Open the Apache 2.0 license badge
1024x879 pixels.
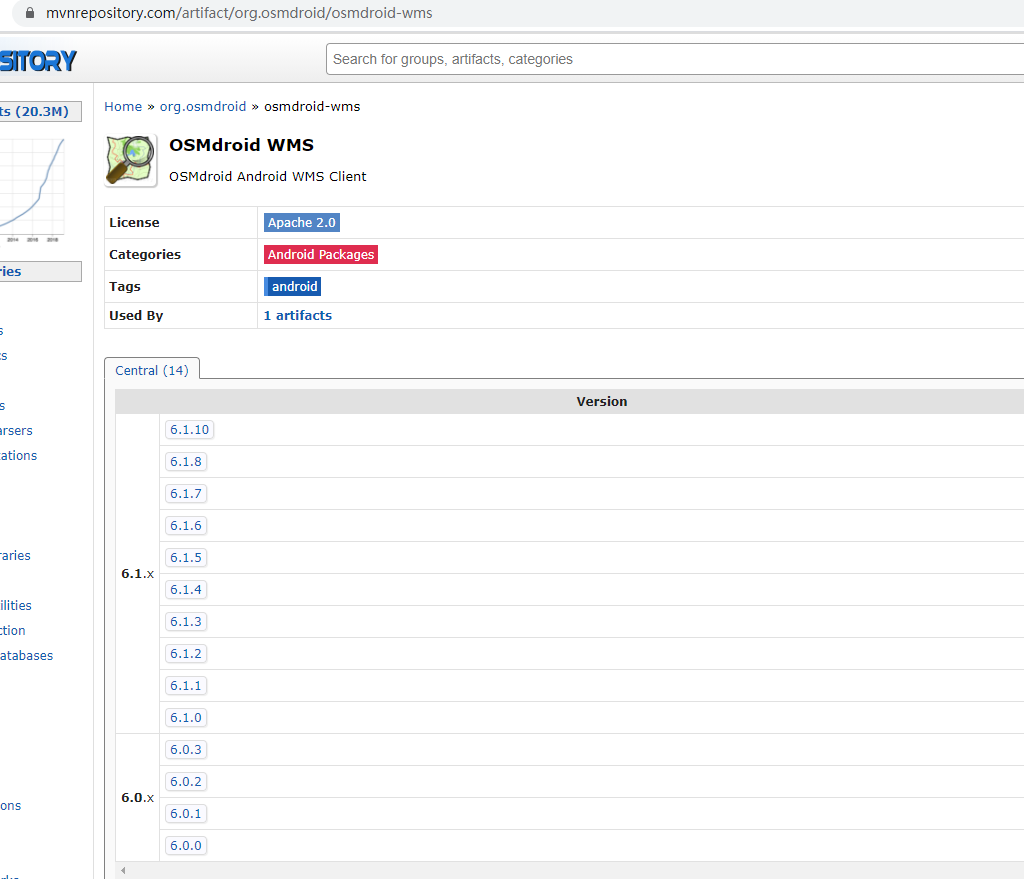pos(301,222)
